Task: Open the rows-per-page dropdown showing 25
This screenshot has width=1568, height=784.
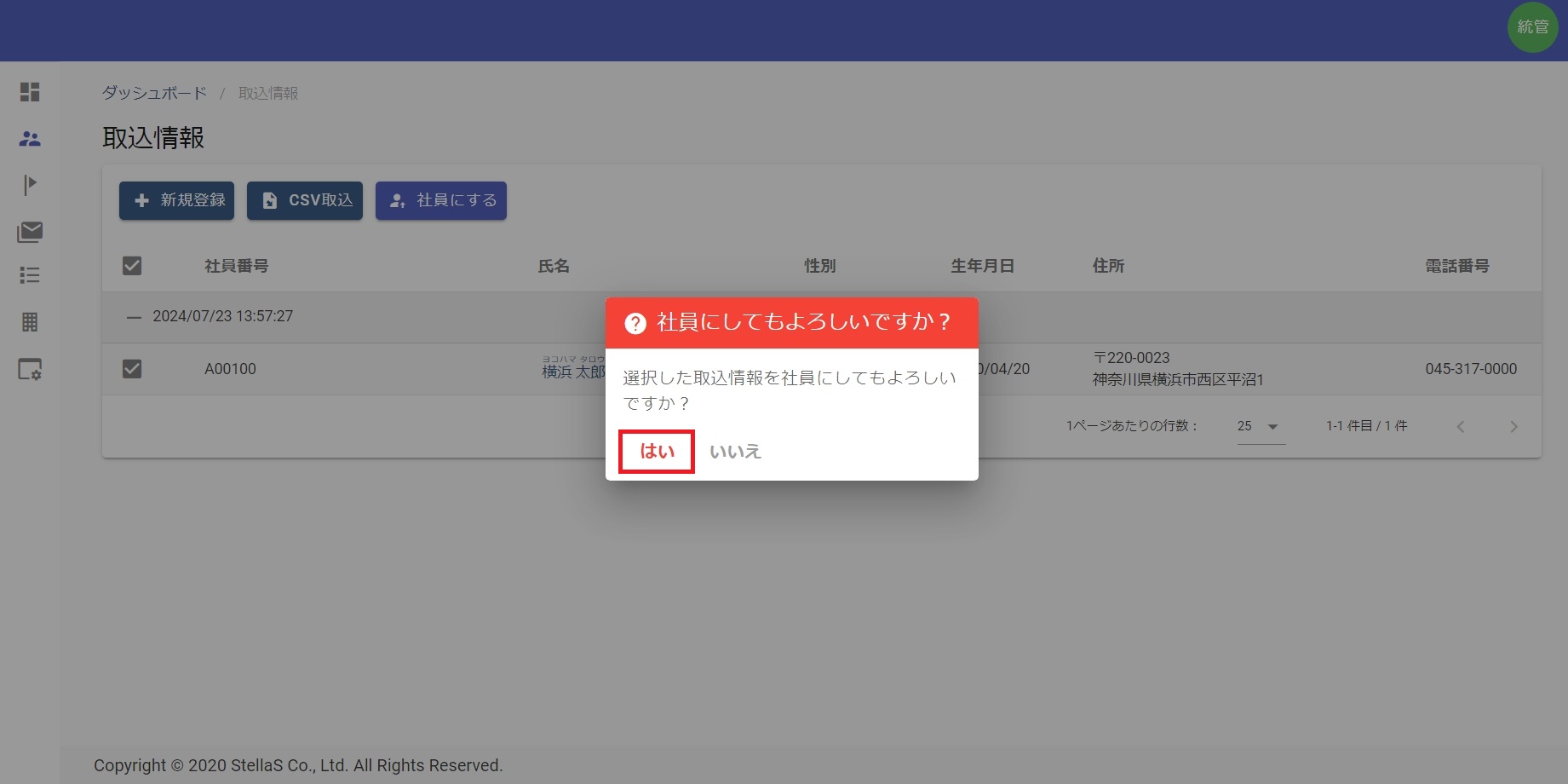Action: (x=1261, y=426)
